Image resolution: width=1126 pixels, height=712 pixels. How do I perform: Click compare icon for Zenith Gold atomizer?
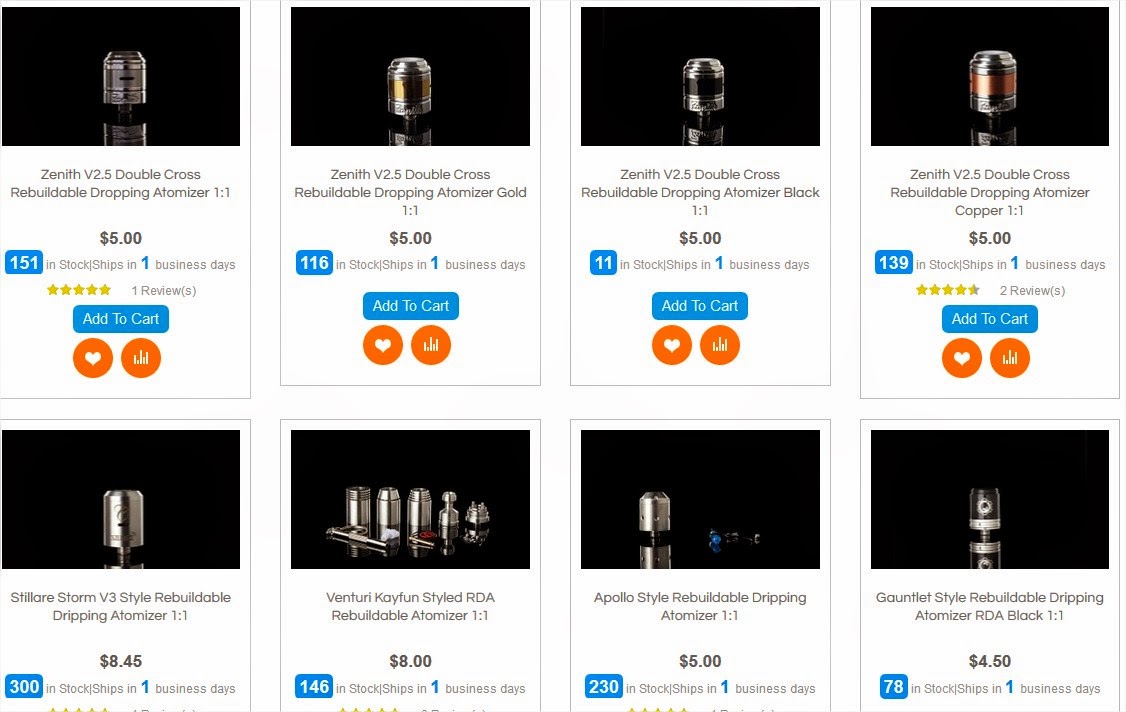[x=431, y=345]
